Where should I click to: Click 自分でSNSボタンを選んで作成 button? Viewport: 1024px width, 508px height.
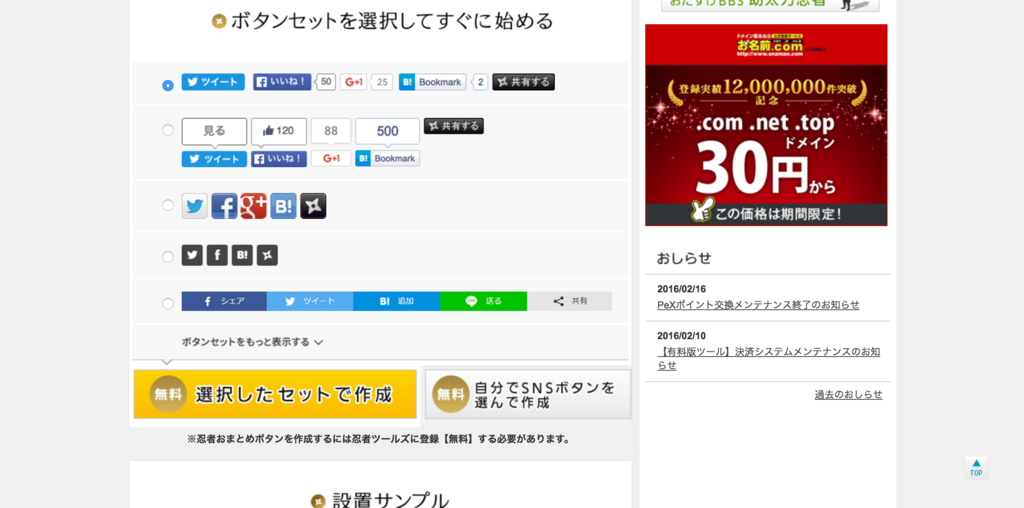528,394
